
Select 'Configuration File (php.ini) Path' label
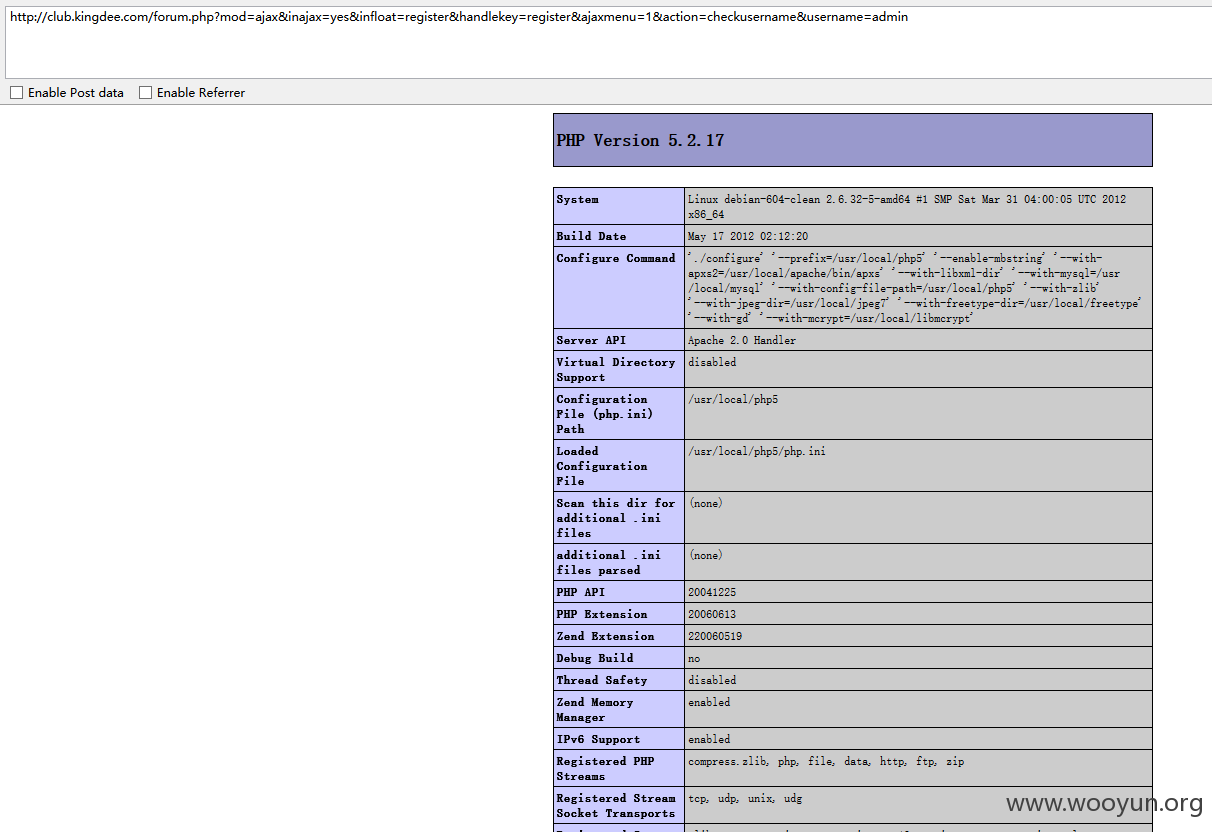[605, 414]
